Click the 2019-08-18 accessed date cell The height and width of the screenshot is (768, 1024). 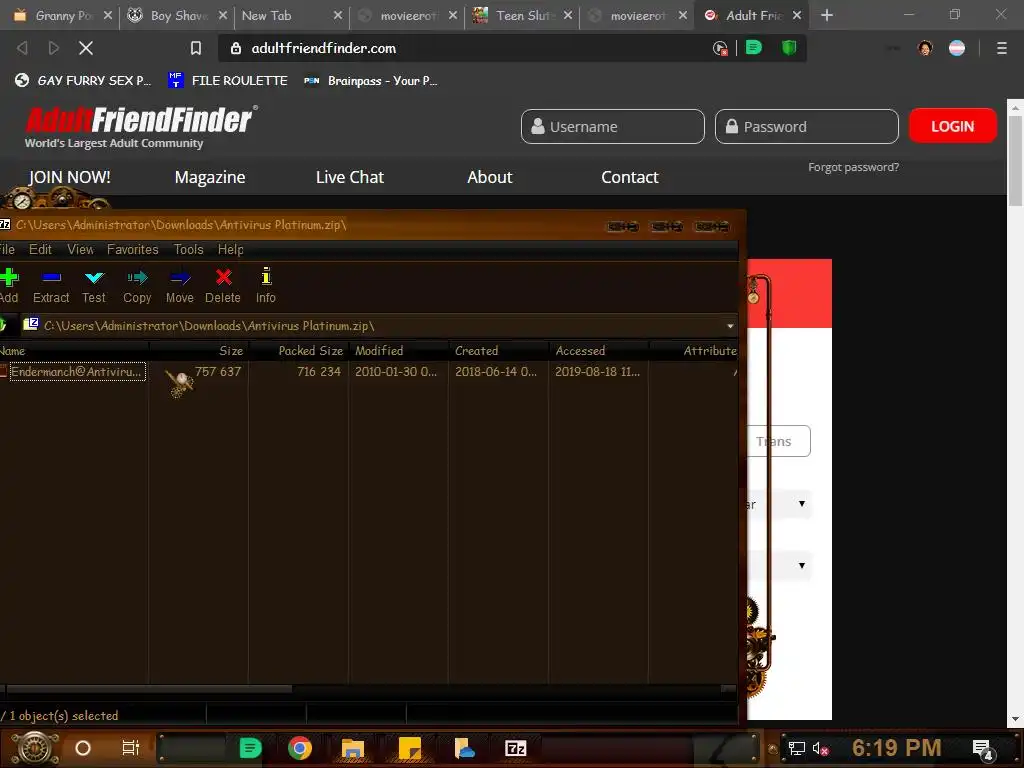coord(598,372)
